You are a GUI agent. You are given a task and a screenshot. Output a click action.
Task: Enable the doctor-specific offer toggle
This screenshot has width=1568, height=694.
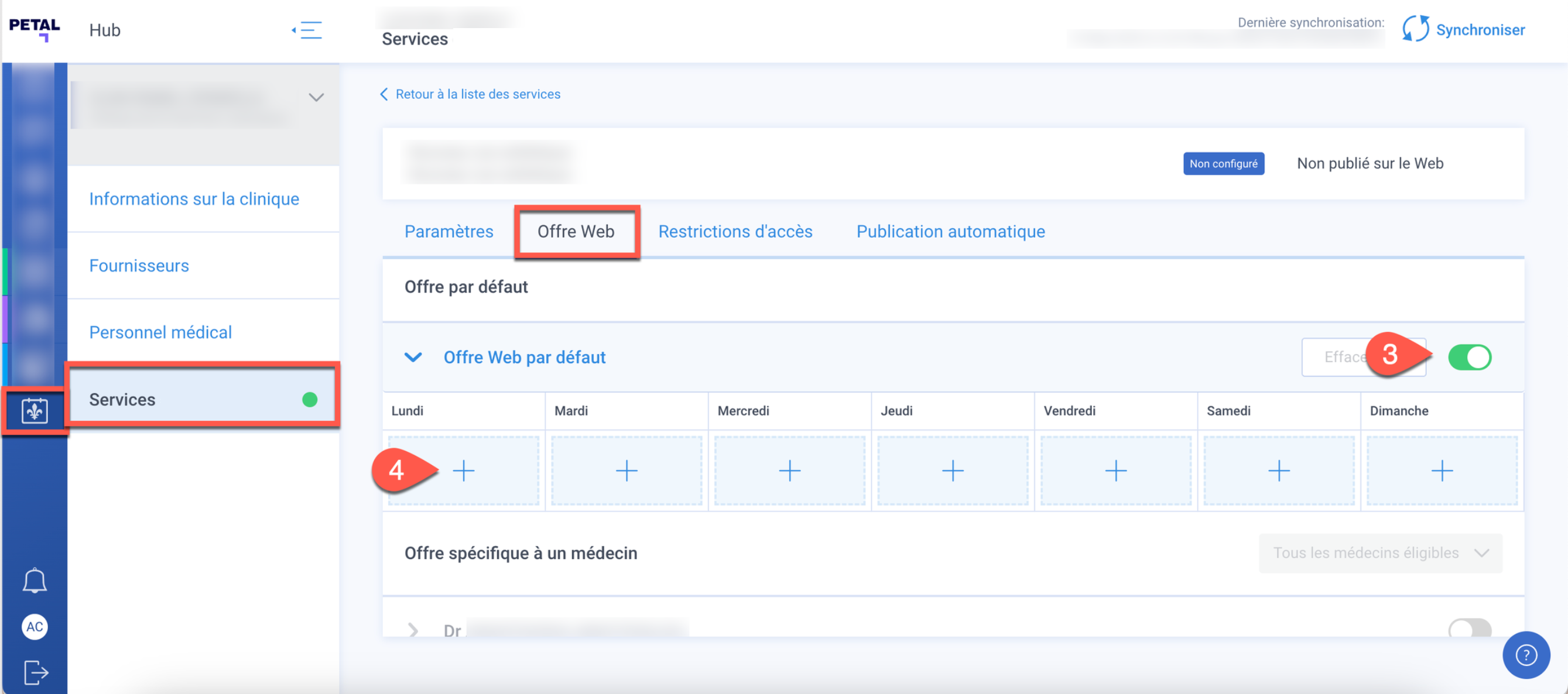pyautogui.click(x=1469, y=628)
